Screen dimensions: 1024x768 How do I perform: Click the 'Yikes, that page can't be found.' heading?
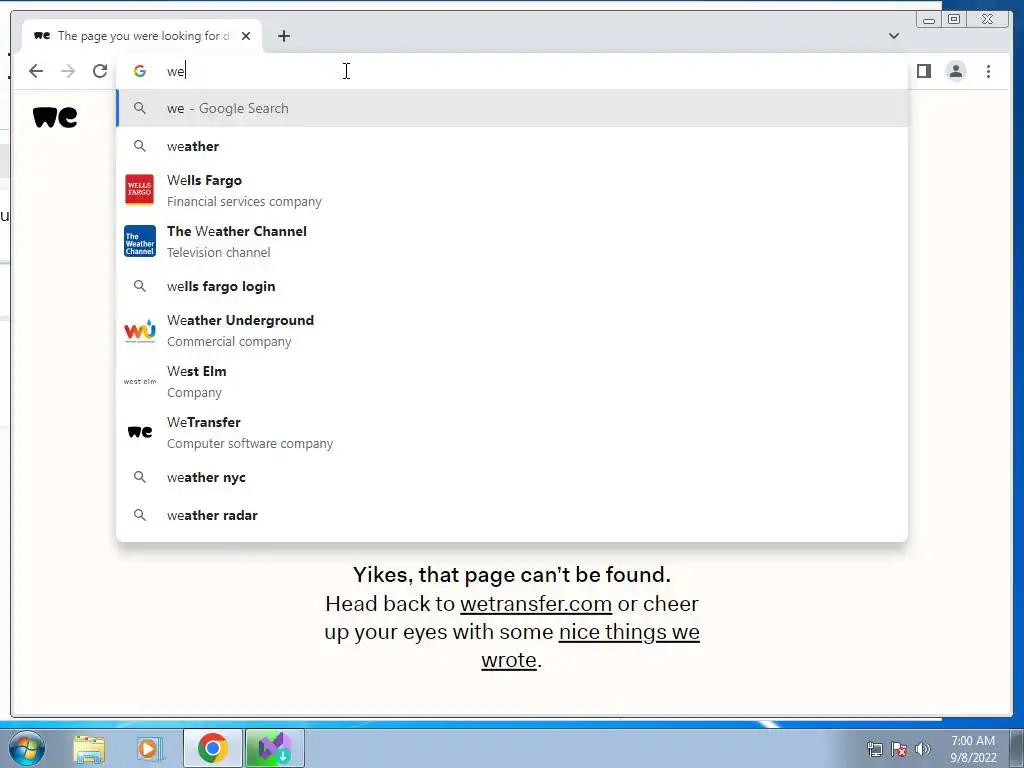512,575
